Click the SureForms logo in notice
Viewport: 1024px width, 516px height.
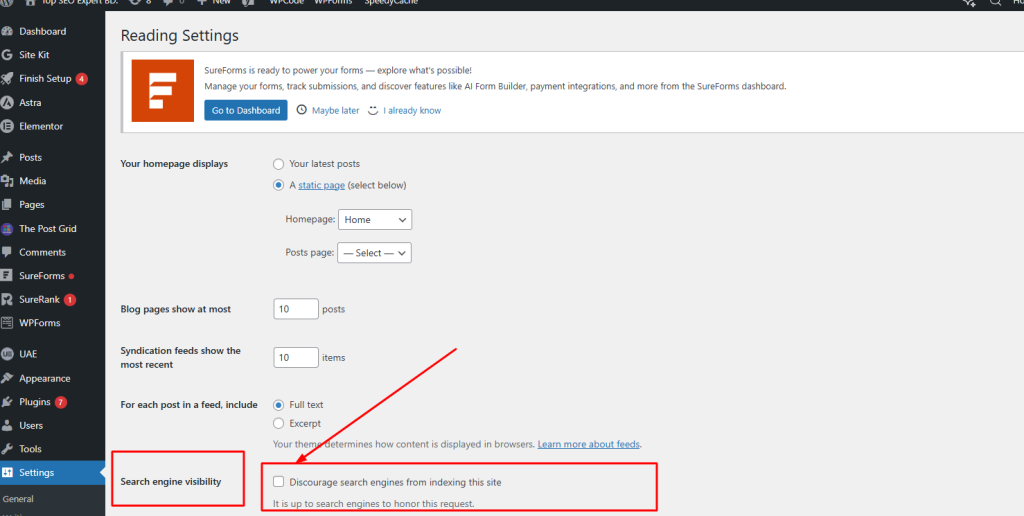(x=161, y=90)
